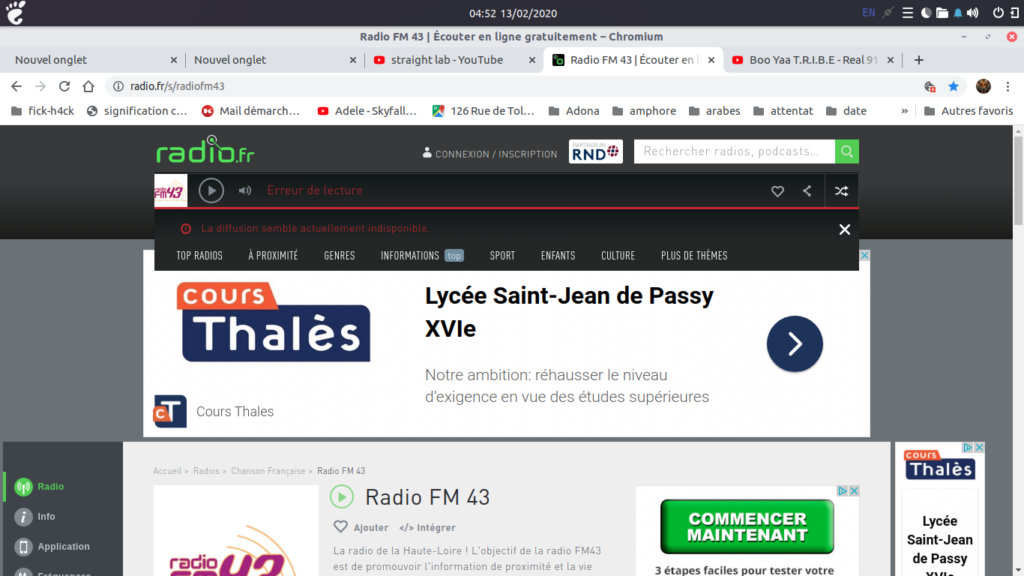
Task: Open the amphore bookmark folder
Action: 644,111
